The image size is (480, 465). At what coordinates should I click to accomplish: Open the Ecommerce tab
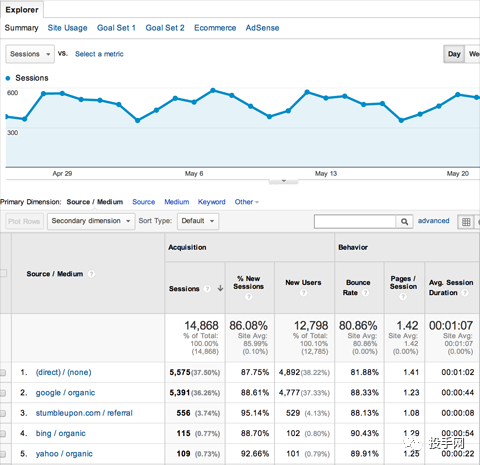215,28
